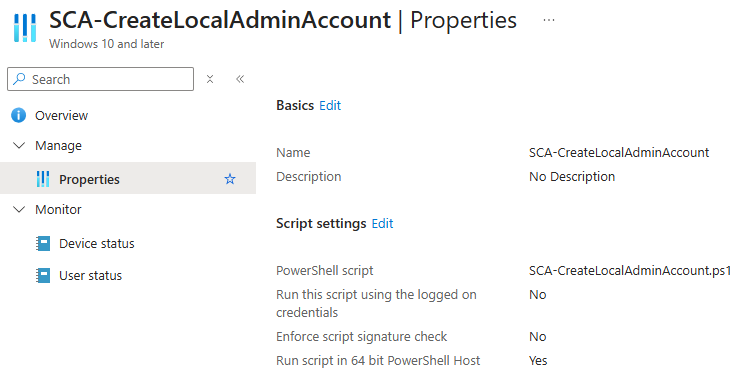The height and width of the screenshot is (384, 745).
Task: Collapse the sidebar with double chevron
Action: [x=240, y=79]
